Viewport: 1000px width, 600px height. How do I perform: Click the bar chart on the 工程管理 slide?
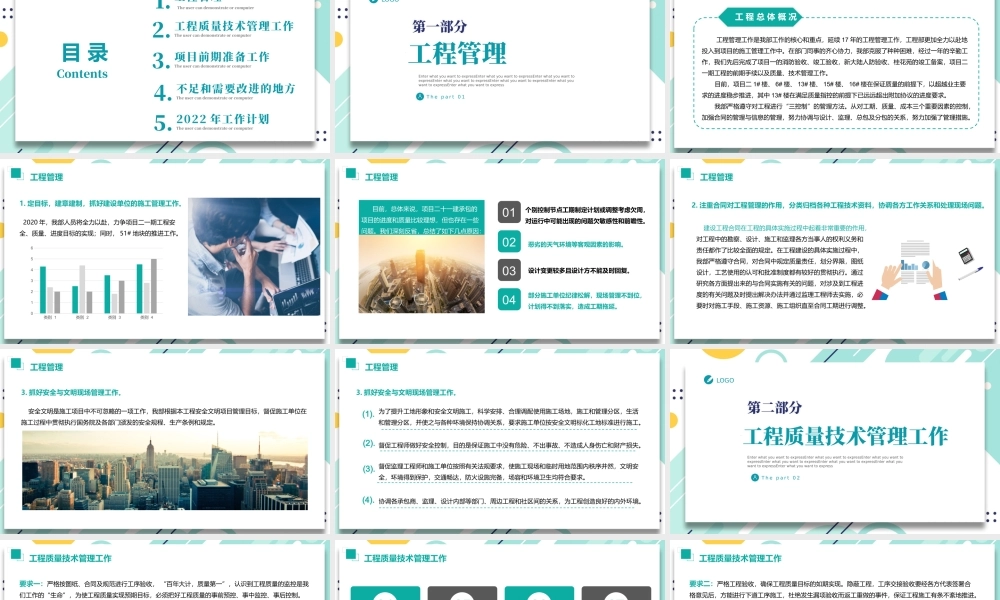(x=97, y=282)
